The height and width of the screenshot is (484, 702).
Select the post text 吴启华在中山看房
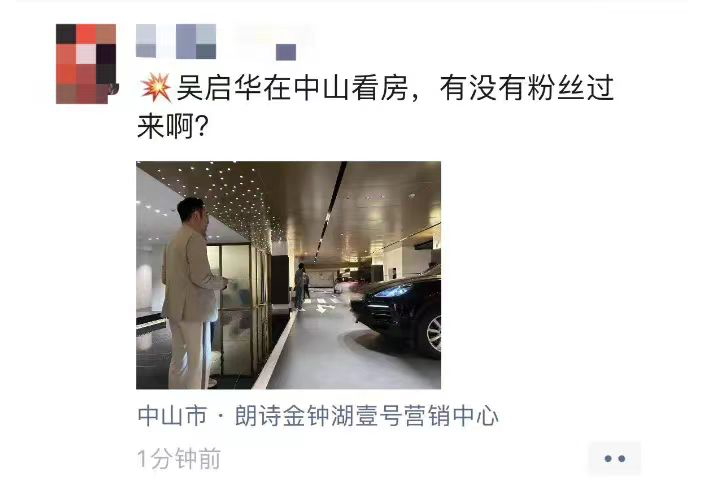[292, 88]
